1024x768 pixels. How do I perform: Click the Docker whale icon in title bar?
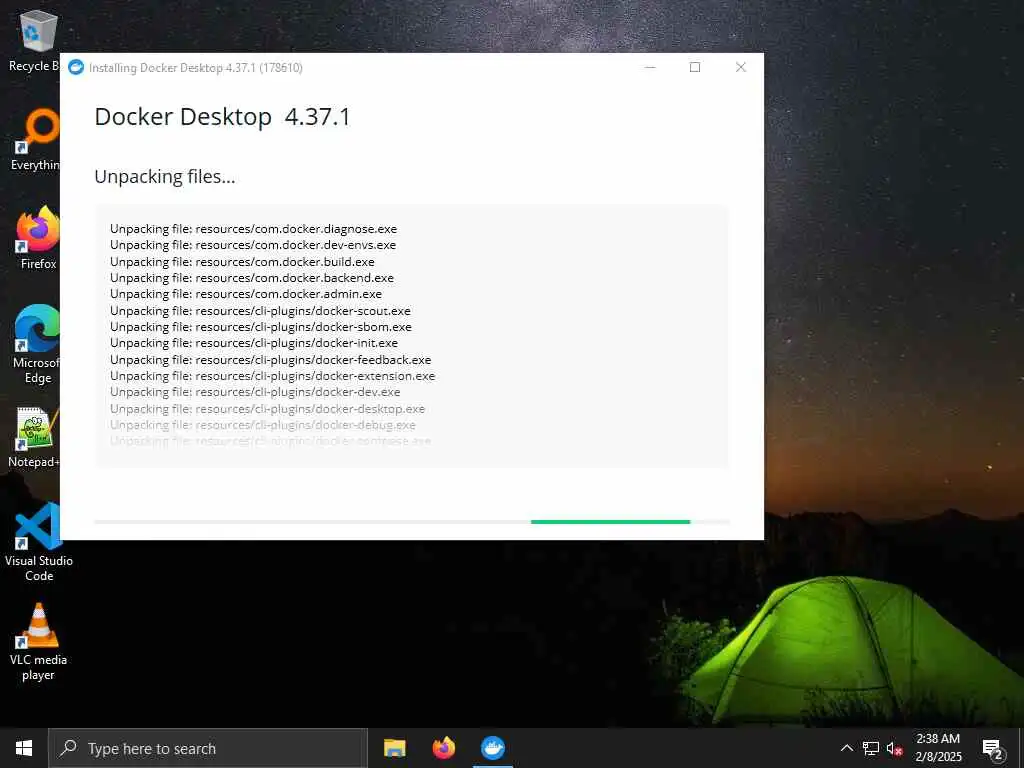(x=76, y=67)
